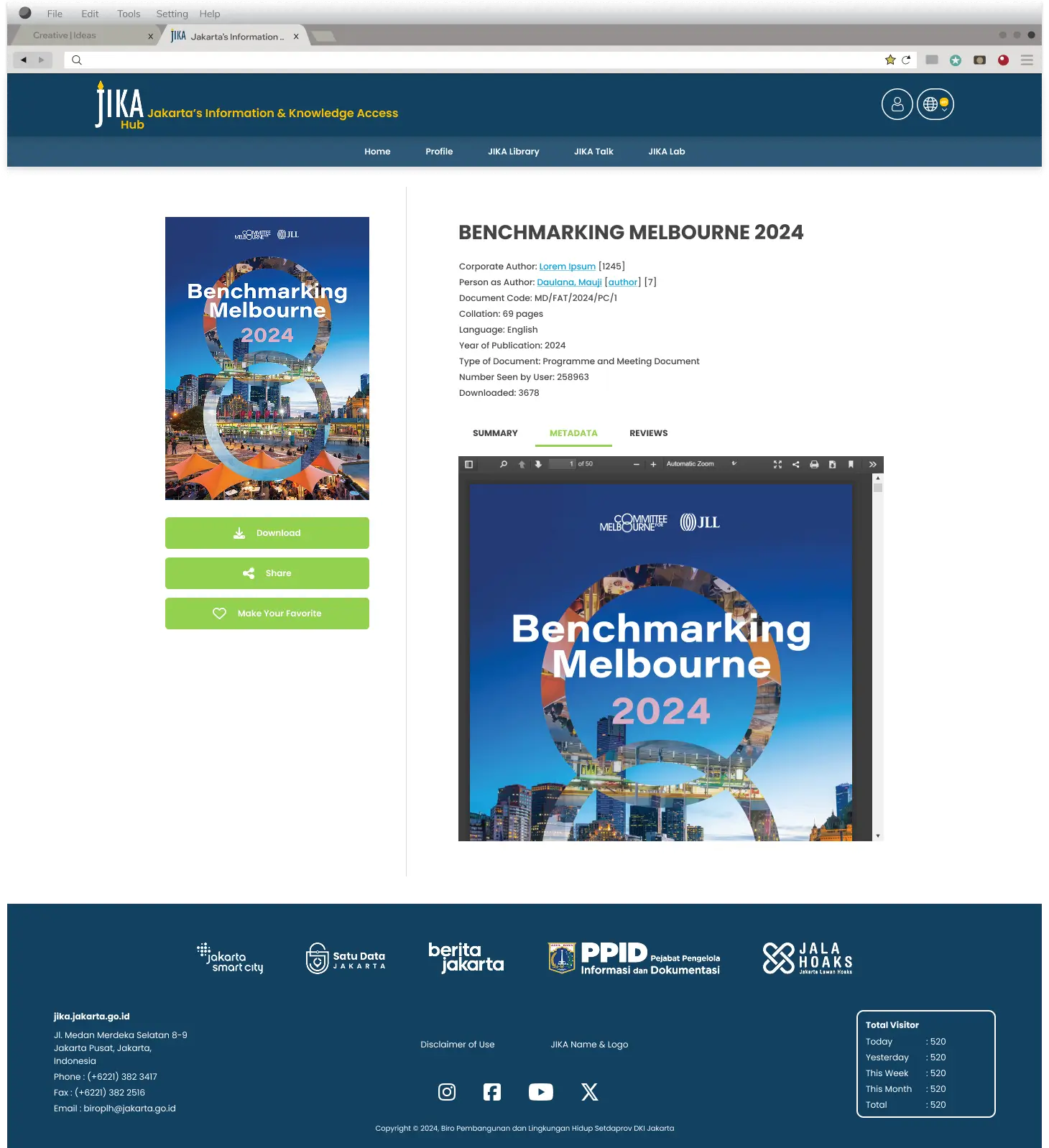Open the language selector globe dropdown
Image resolution: width=1049 pixels, height=1148 pixels.
click(935, 104)
